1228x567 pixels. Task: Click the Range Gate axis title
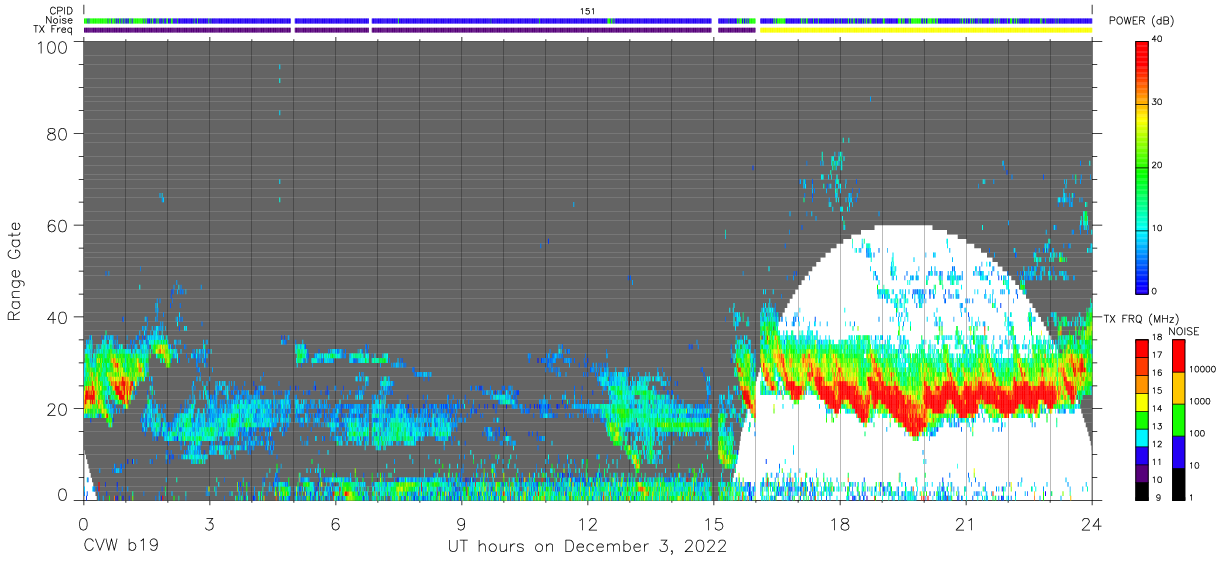click(x=15, y=272)
